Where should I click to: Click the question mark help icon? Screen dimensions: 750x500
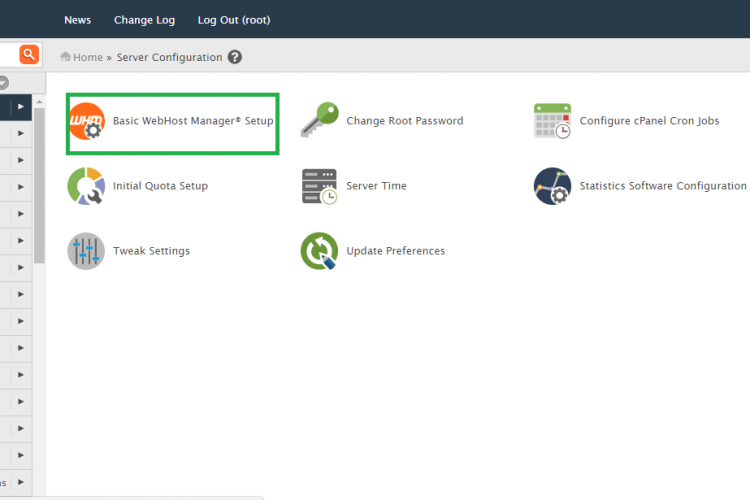(234, 57)
